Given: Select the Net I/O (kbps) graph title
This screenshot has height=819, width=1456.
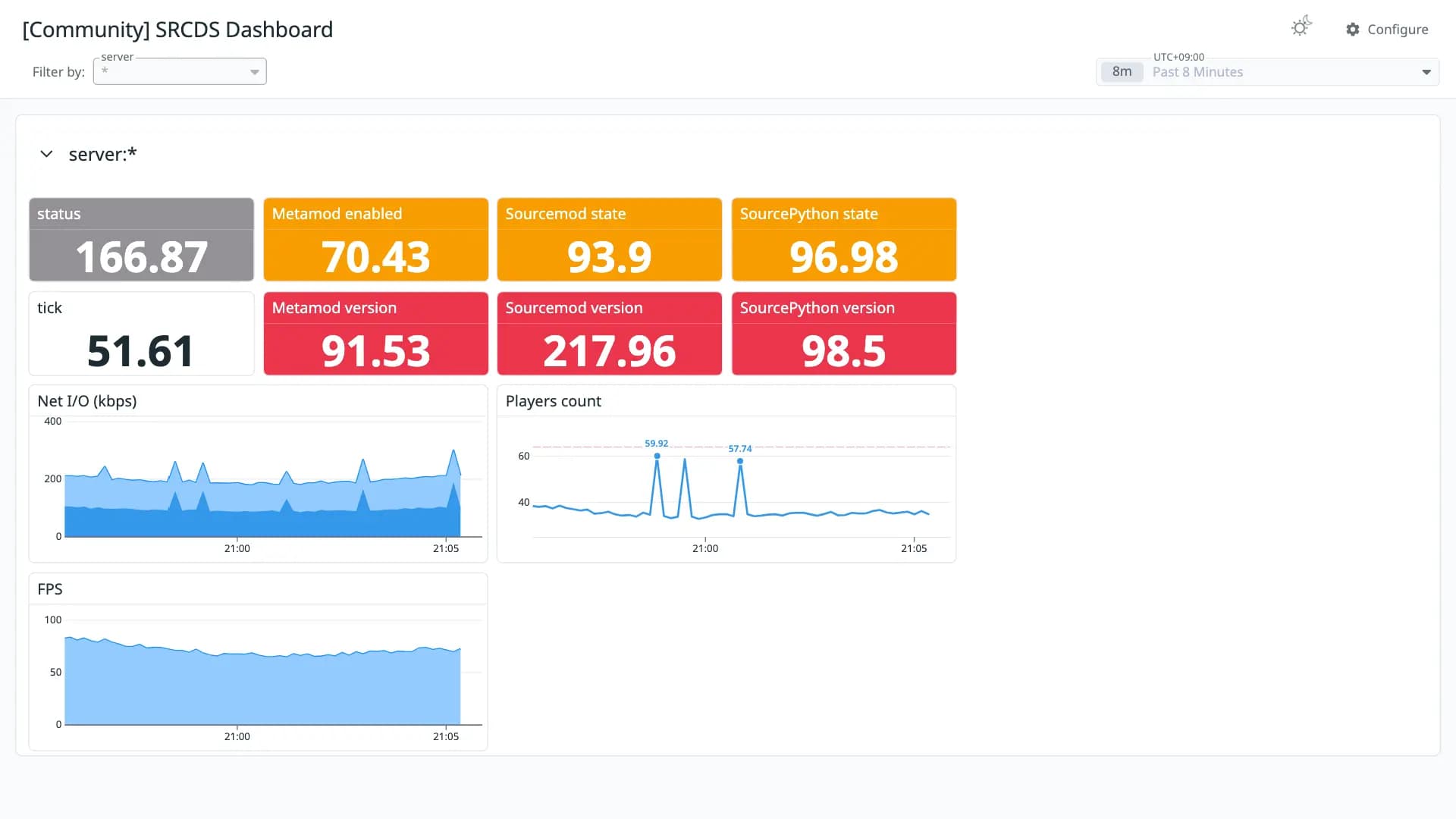Looking at the screenshot, I should 87,401.
